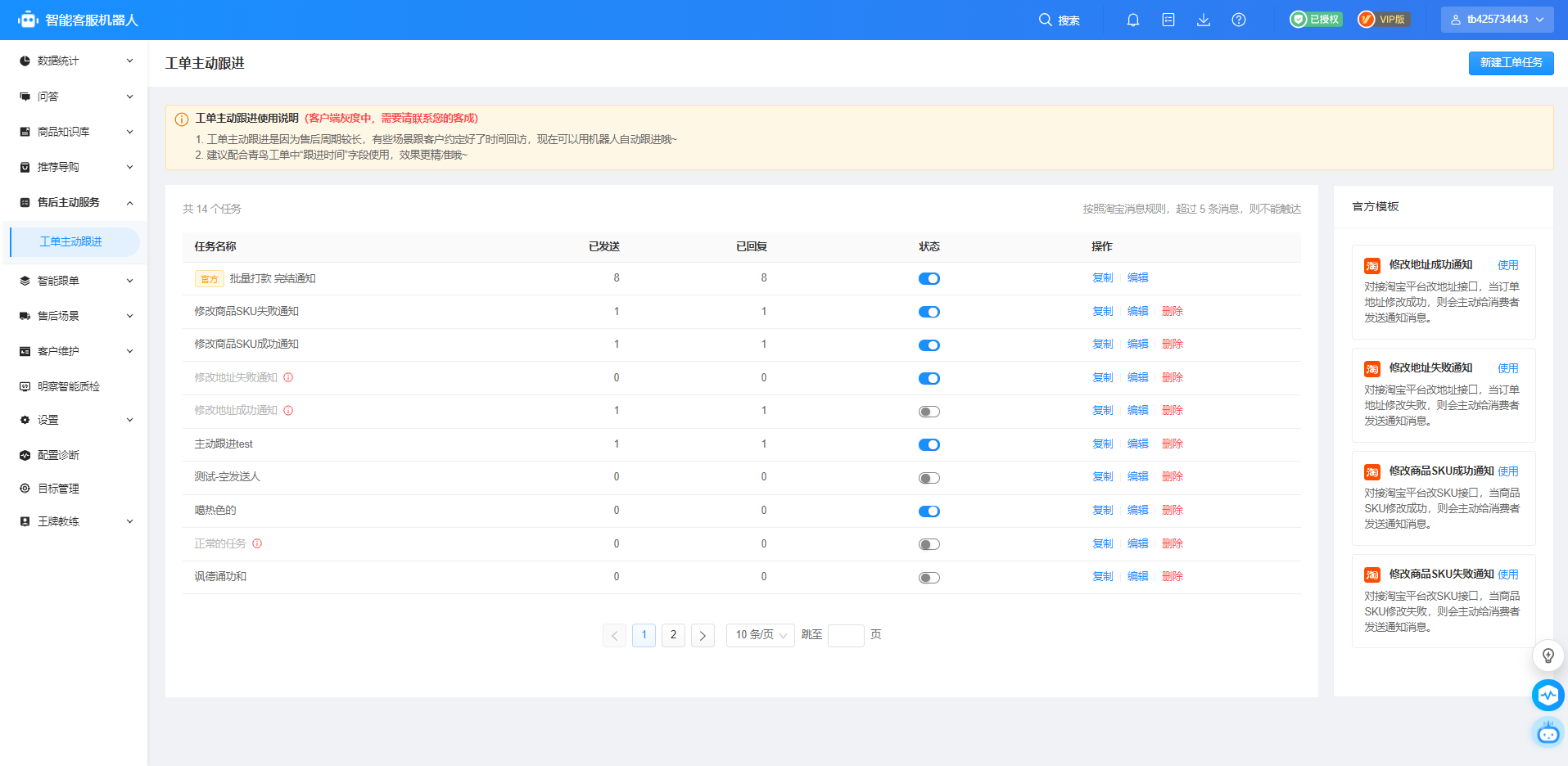This screenshot has height=766, width=1568.
Task: Enable switch for 修改地址成功通知 task row
Action: tap(929, 412)
